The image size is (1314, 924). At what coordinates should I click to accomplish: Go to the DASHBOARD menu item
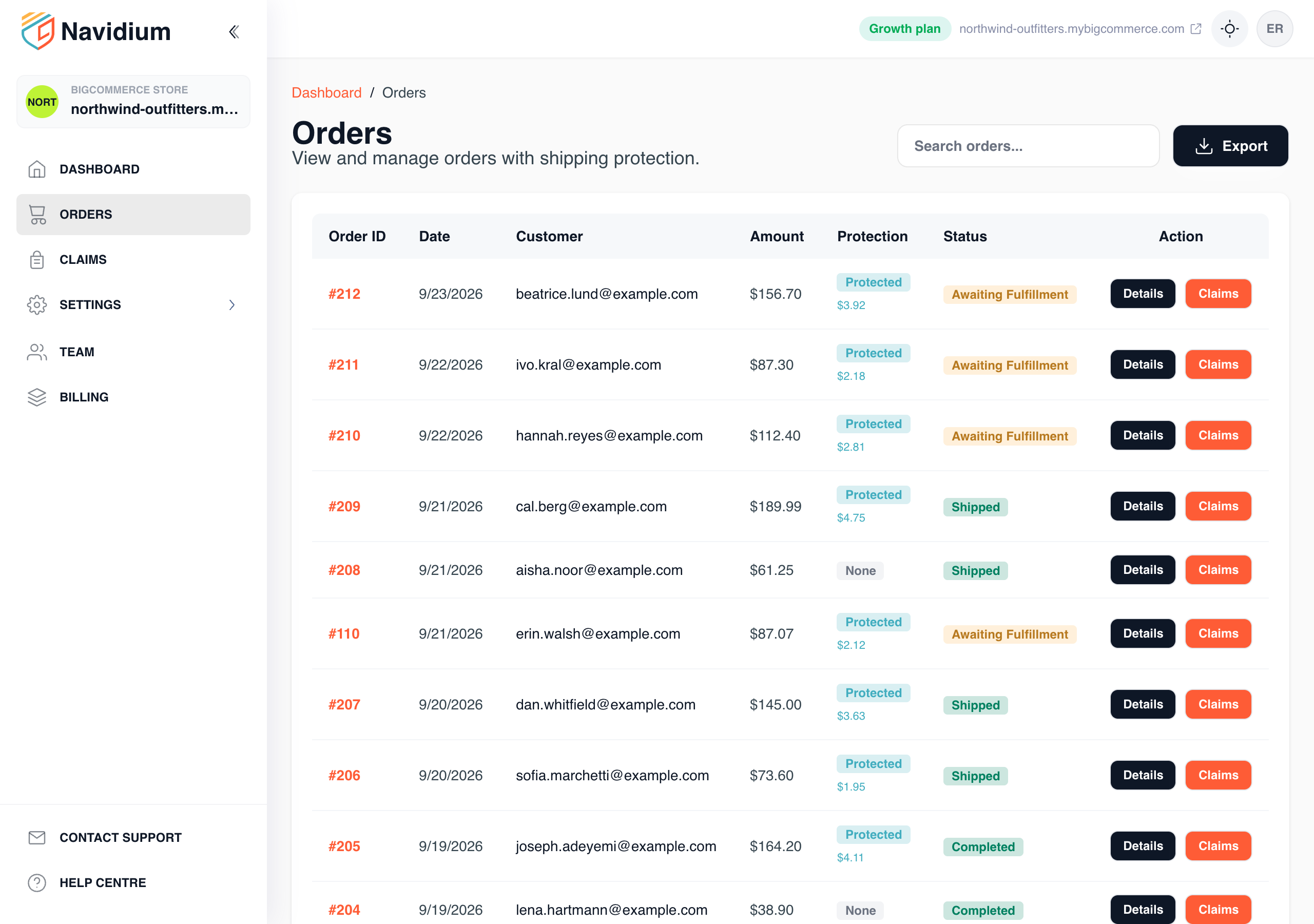[x=133, y=169]
